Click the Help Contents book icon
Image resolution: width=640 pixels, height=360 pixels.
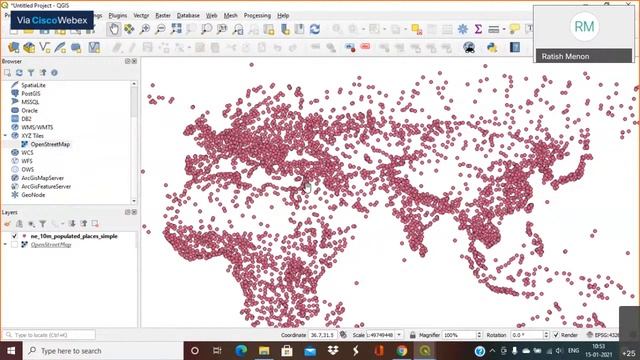[x=515, y=47]
